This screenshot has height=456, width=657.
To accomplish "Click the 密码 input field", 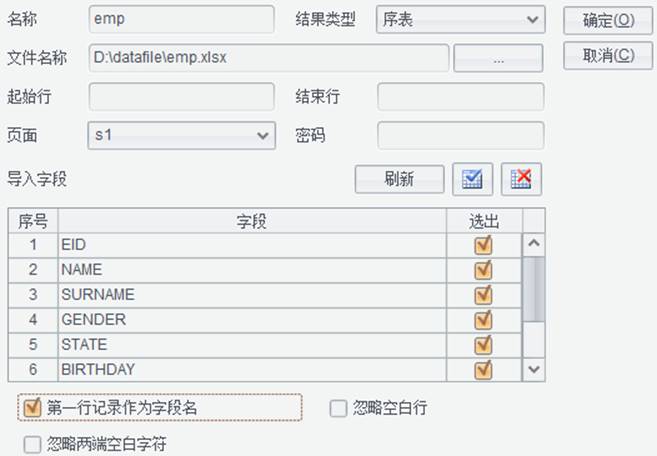I will click(460, 135).
